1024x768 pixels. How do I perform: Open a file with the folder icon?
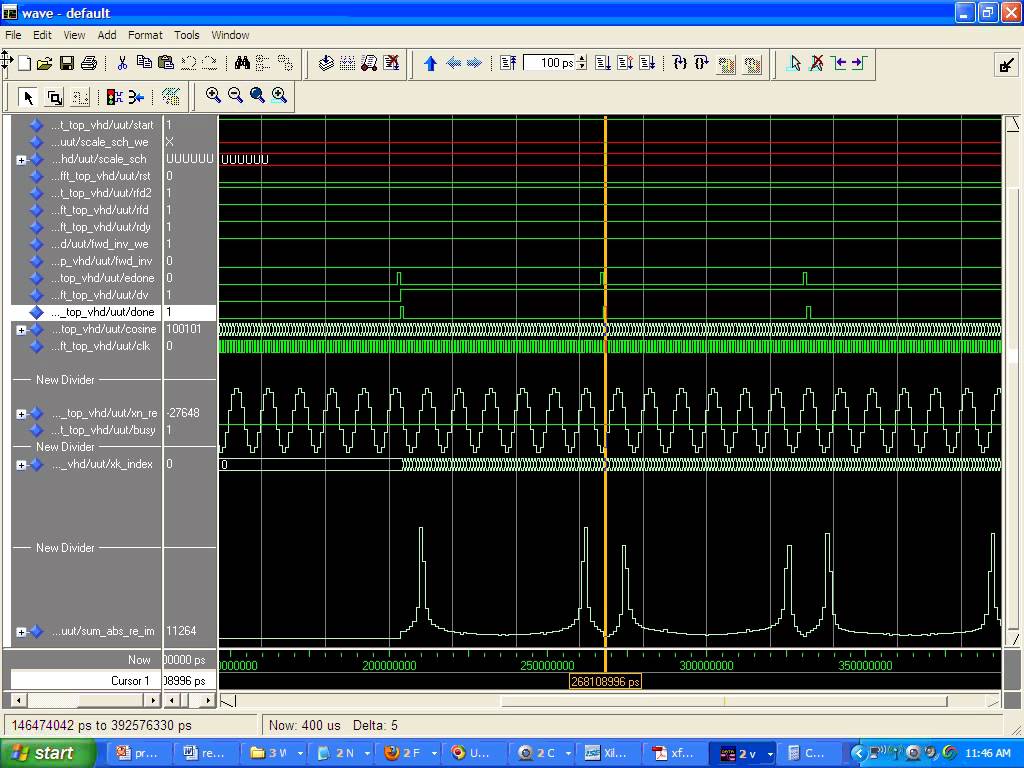click(44, 63)
